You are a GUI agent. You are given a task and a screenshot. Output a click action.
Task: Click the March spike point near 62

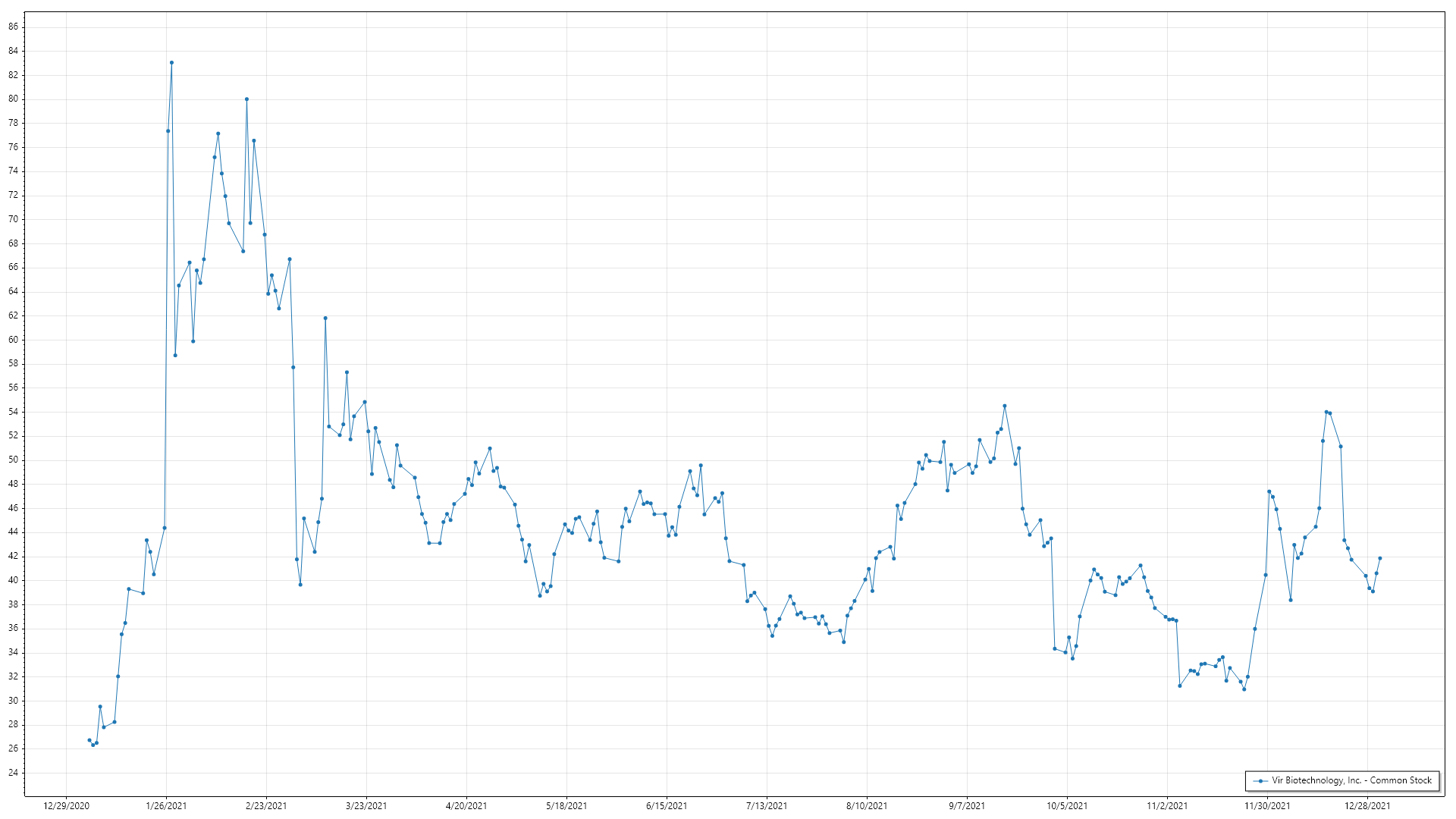(x=325, y=318)
